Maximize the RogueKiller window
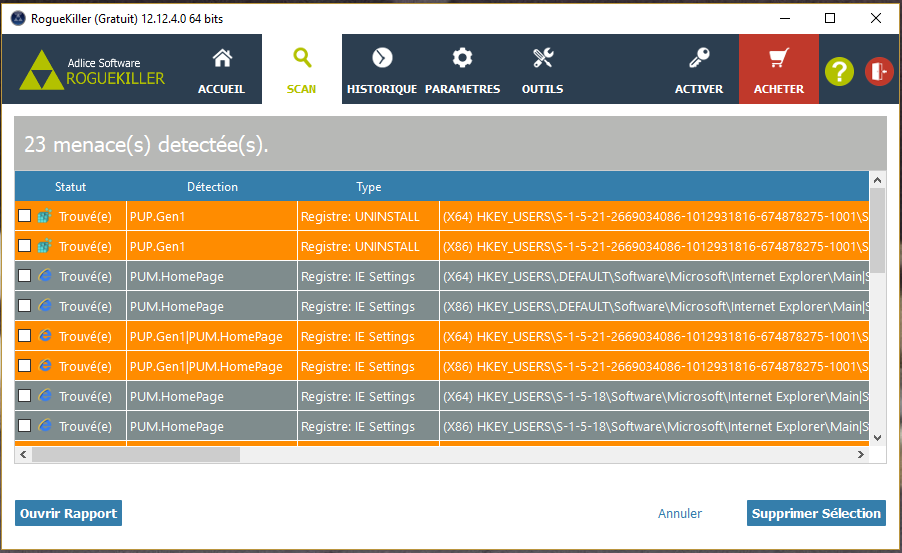Image resolution: width=902 pixels, height=553 pixels. click(830, 18)
